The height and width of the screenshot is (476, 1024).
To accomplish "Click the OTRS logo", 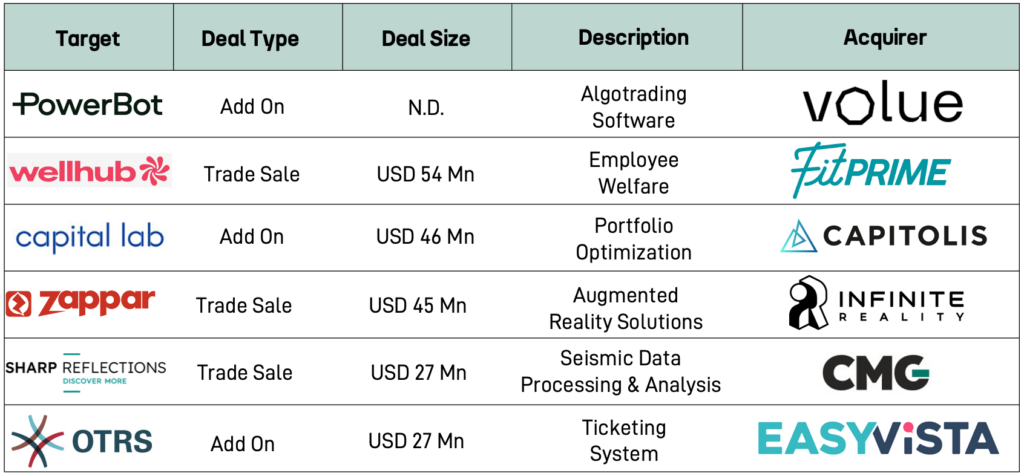I will point(82,440).
